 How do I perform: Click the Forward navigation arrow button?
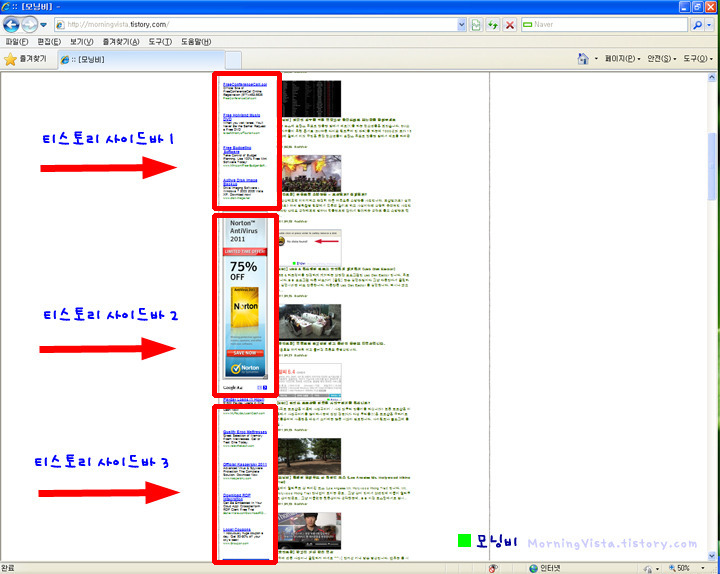click(30, 24)
